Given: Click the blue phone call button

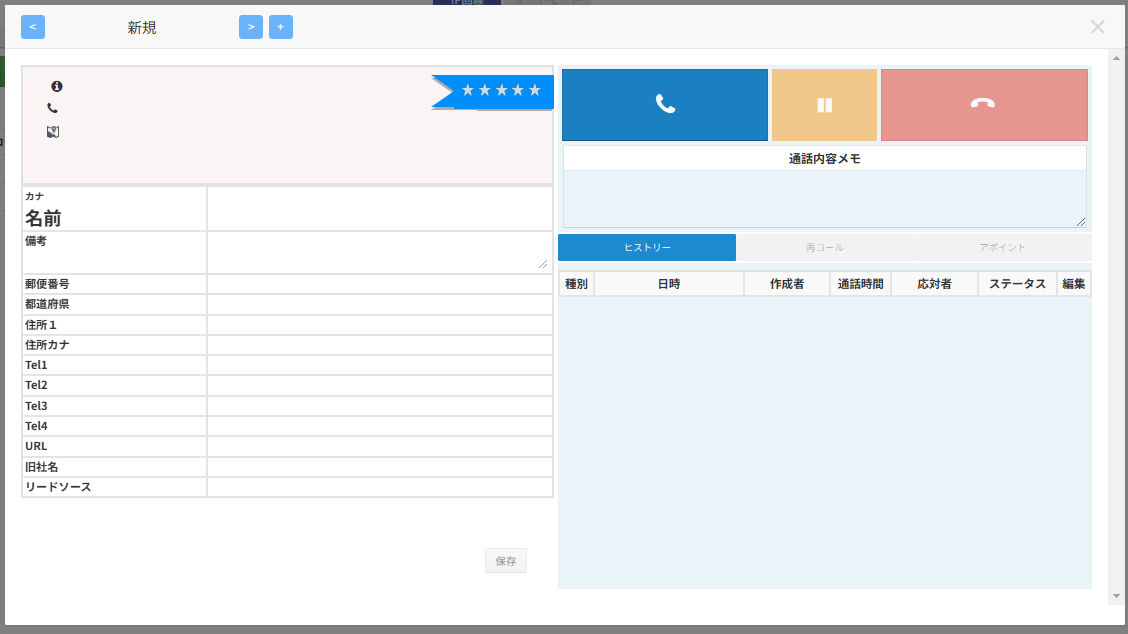Looking at the screenshot, I should coord(664,105).
